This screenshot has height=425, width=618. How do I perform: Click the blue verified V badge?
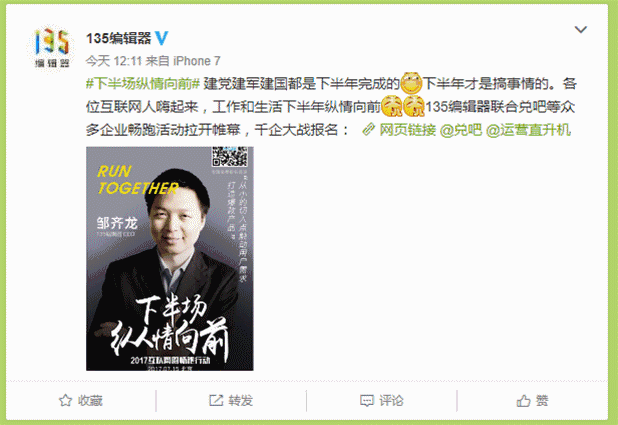click(162, 38)
